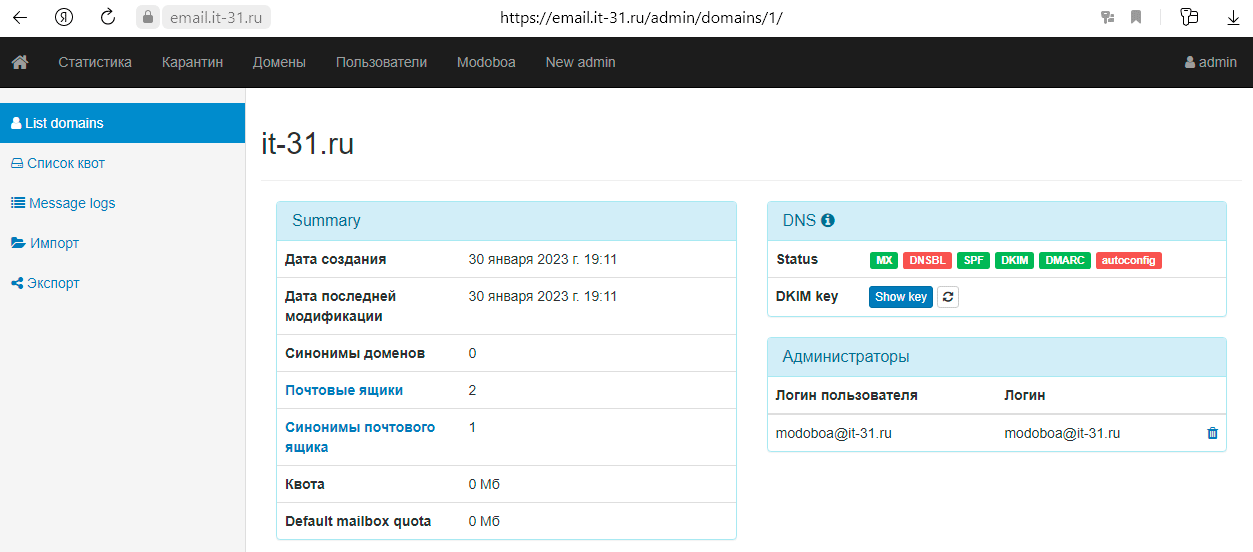Image resolution: width=1253 pixels, height=552 pixels.
Task: Open the Статистика menu
Action: point(95,62)
